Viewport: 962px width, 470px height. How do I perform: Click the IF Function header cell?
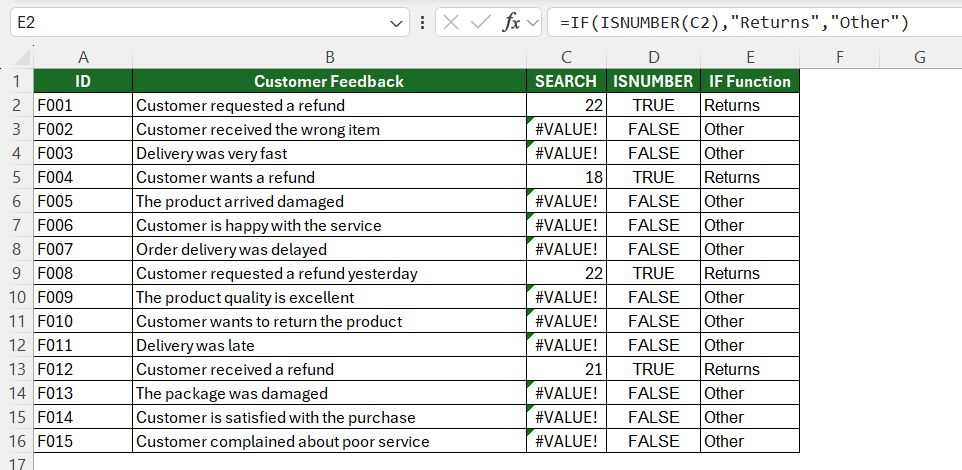(750, 81)
